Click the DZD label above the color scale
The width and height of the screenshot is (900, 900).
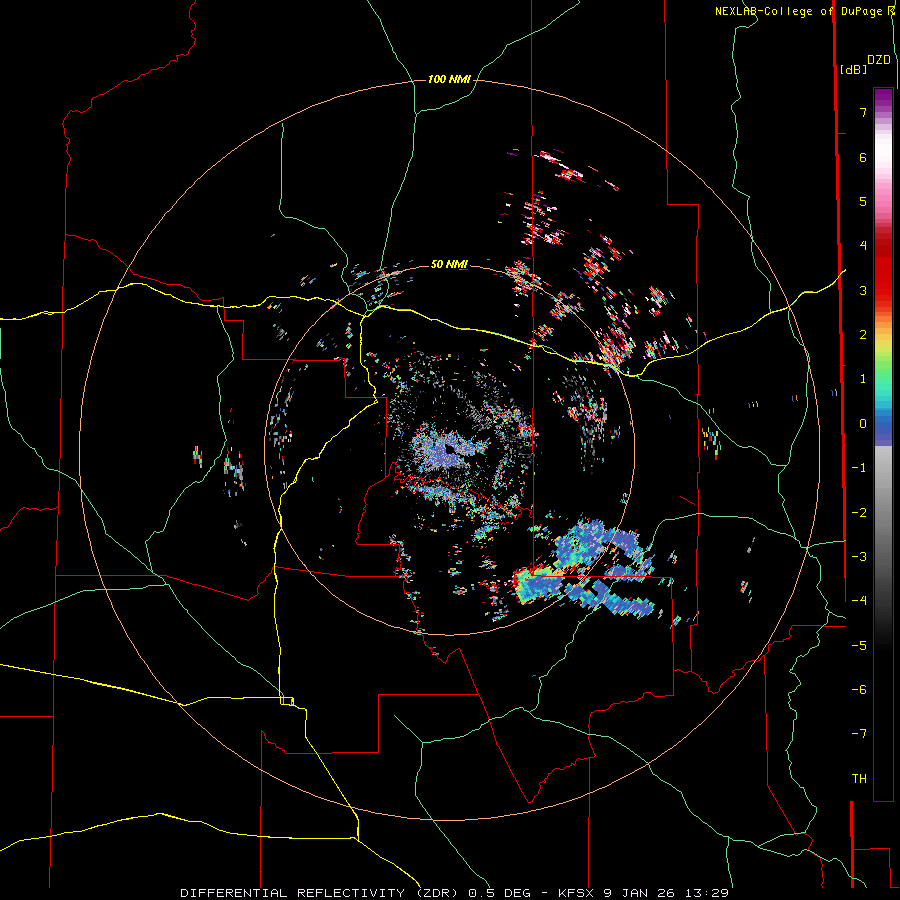pyautogui.click(x=879, y=60)
